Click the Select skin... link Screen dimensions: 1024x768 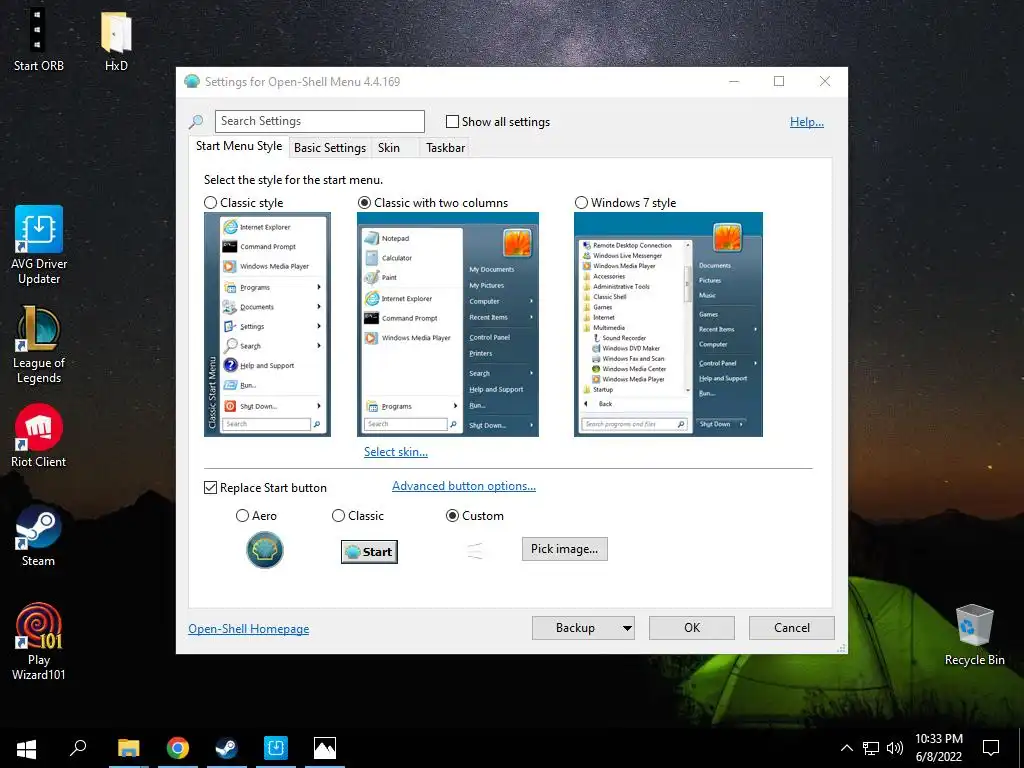(396, 452)
